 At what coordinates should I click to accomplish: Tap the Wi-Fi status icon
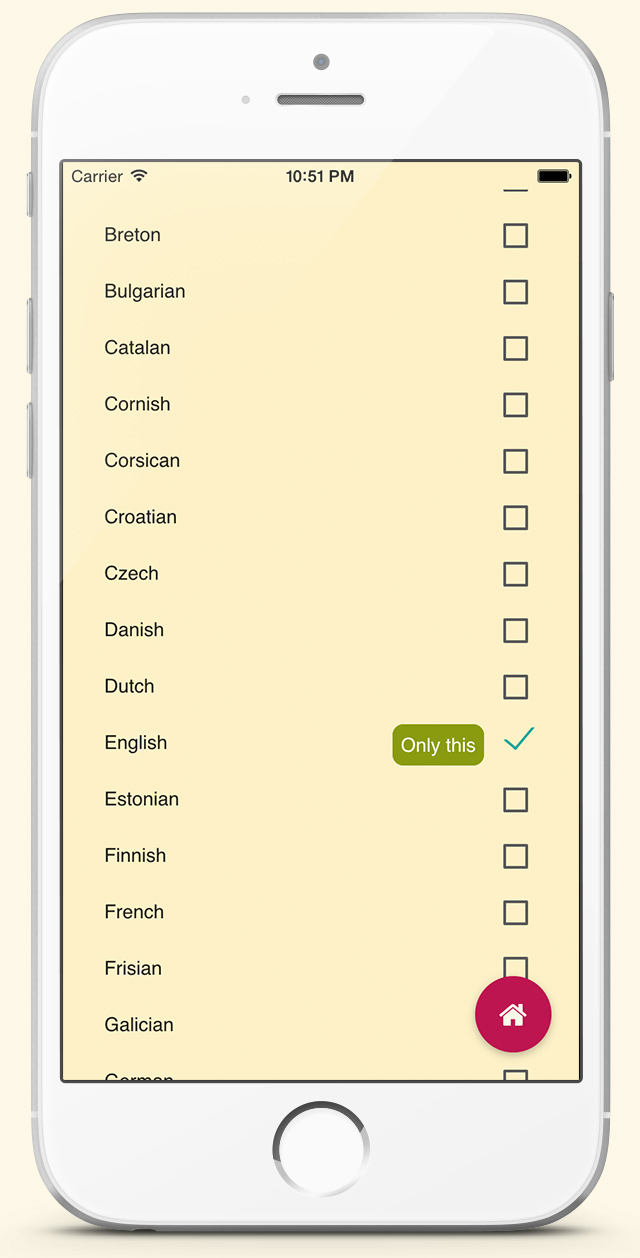pos(139,176)
